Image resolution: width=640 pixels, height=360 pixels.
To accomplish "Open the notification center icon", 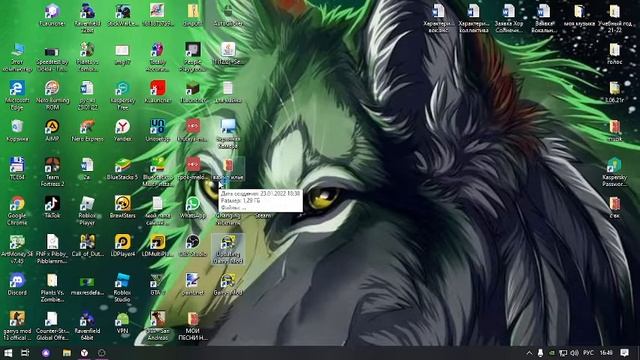I will (624, 353).
